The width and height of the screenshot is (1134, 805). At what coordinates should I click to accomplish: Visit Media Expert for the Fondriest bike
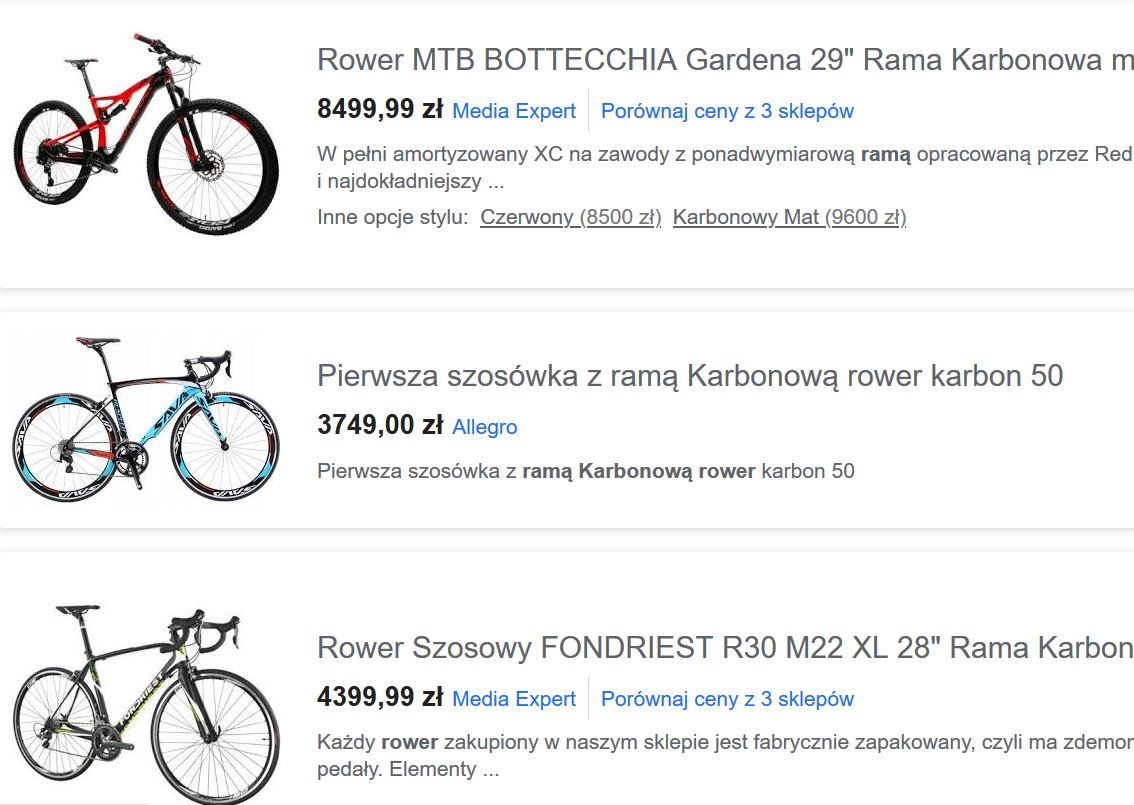click(514, 699)
